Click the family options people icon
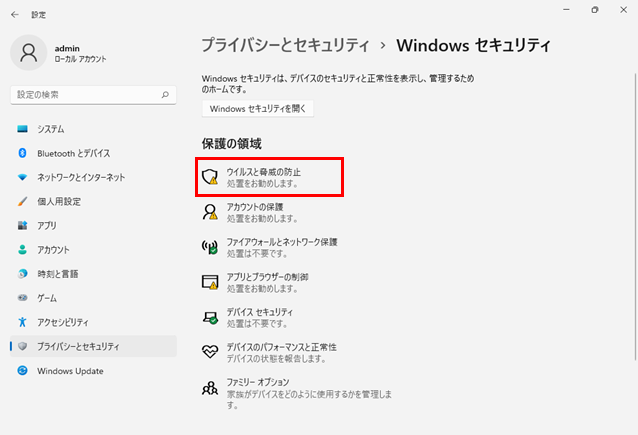The height and width of the screenshot is (435, 638). (210, 388)
